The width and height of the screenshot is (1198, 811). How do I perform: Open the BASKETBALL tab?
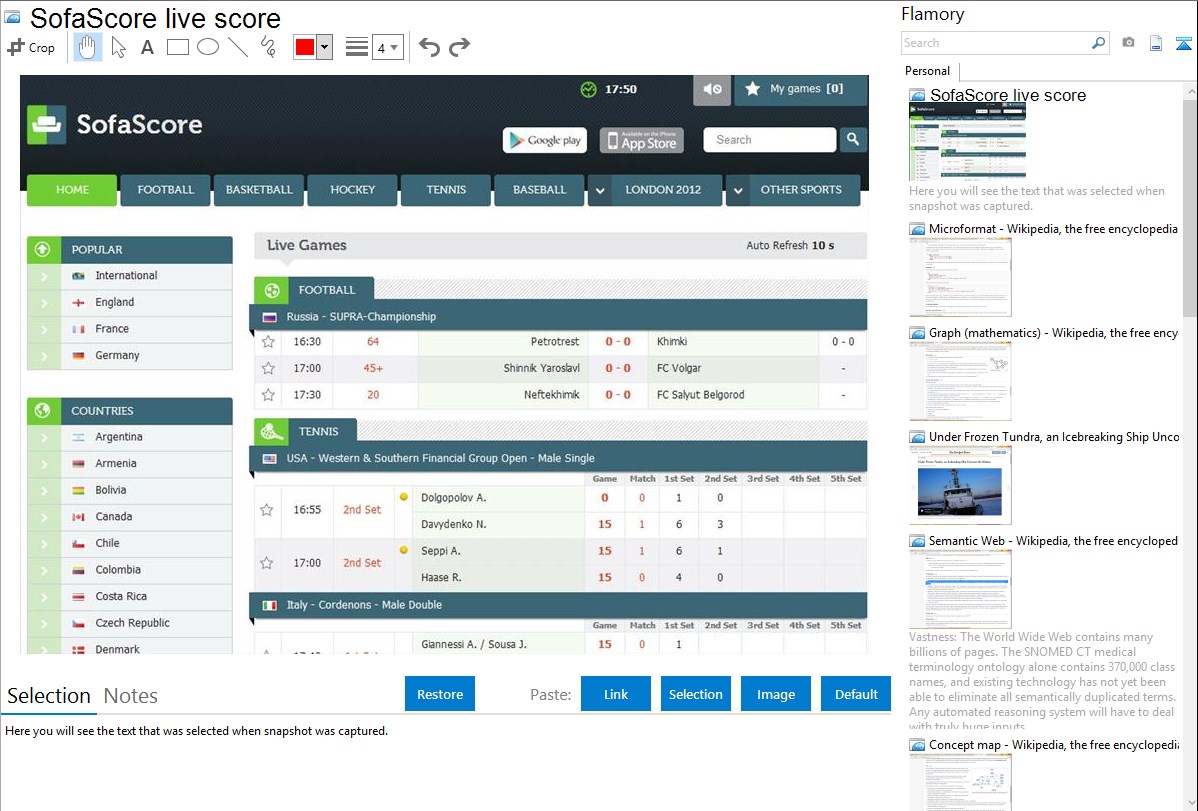[259, 190]
